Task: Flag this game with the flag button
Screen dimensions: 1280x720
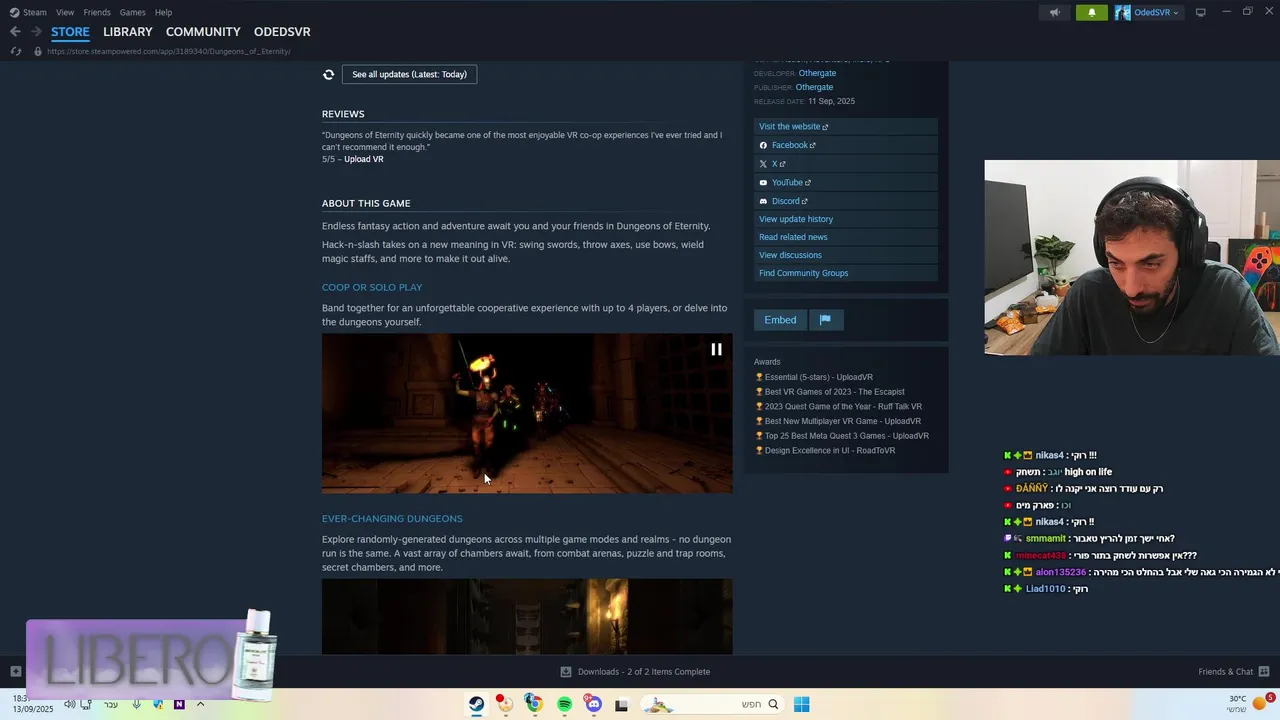Action: click(825, 320)
